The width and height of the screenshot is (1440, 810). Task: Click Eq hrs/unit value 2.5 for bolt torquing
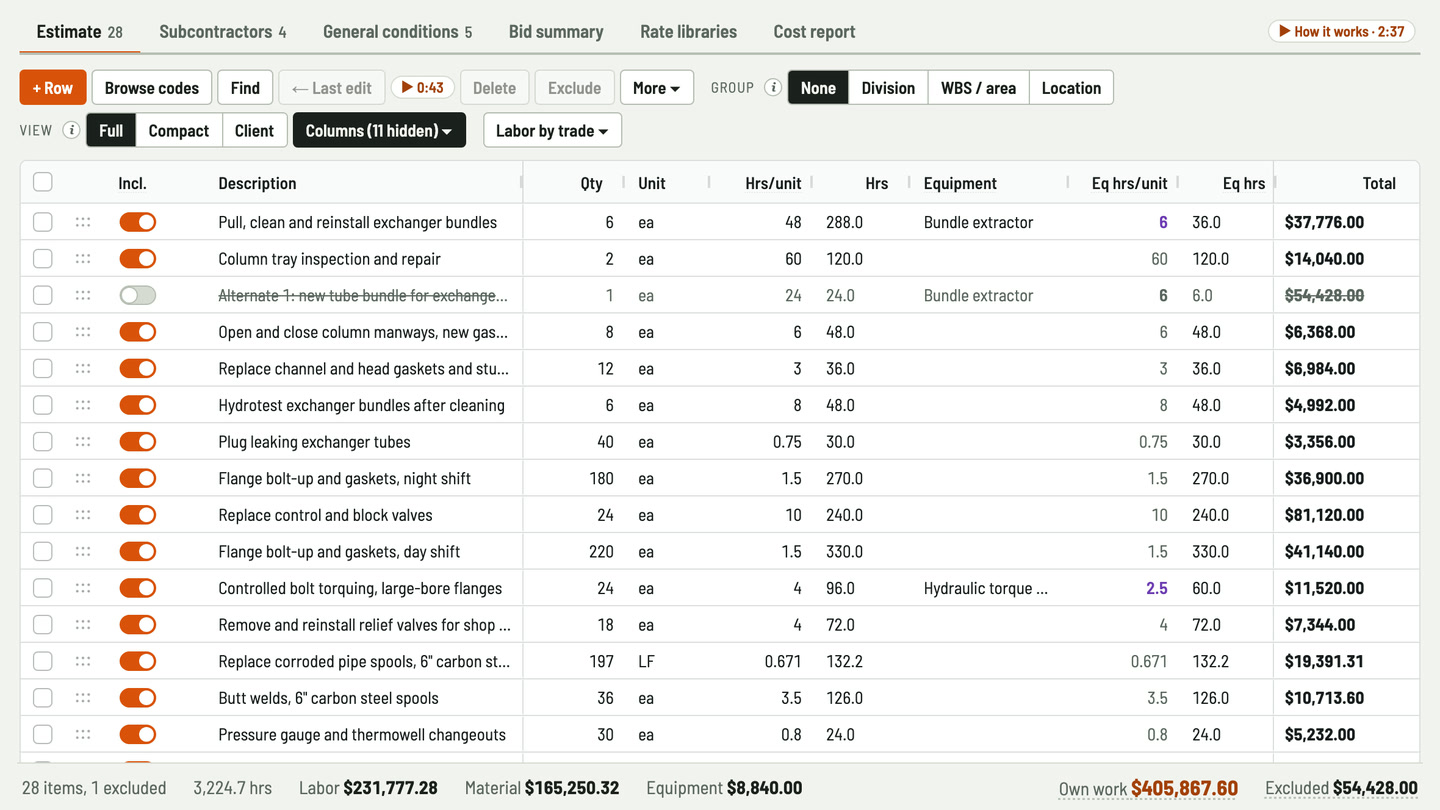[1157, 588]
